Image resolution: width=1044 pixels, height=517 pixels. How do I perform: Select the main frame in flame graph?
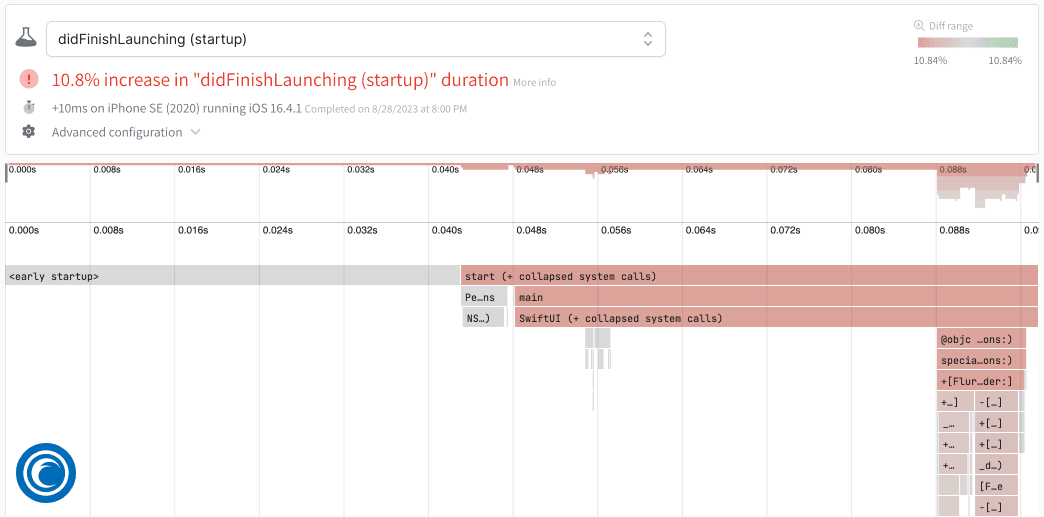(x=775, y=297)
